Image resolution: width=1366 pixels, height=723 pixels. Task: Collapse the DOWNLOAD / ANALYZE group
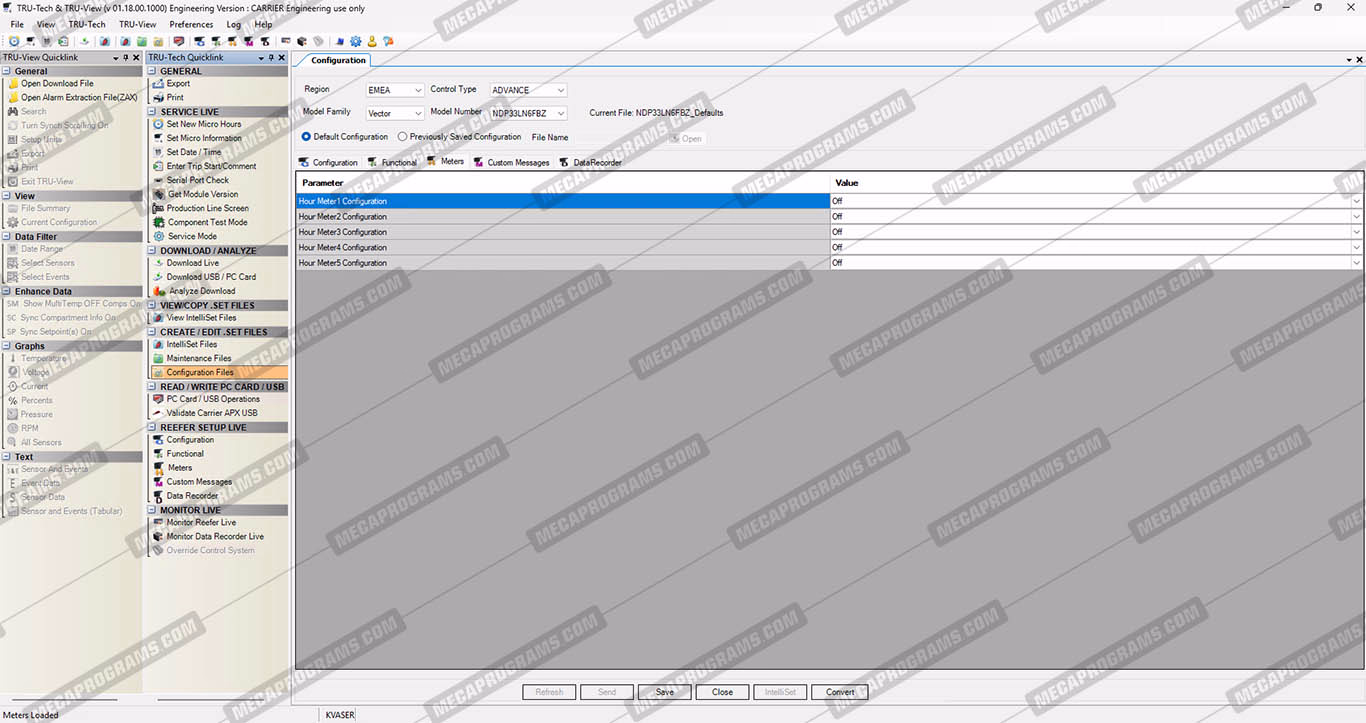[x=154, y=251]
